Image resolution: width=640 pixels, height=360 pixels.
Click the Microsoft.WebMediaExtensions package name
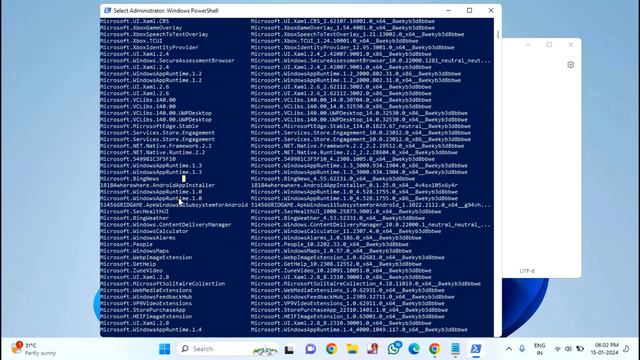click(x=146, y=290)
